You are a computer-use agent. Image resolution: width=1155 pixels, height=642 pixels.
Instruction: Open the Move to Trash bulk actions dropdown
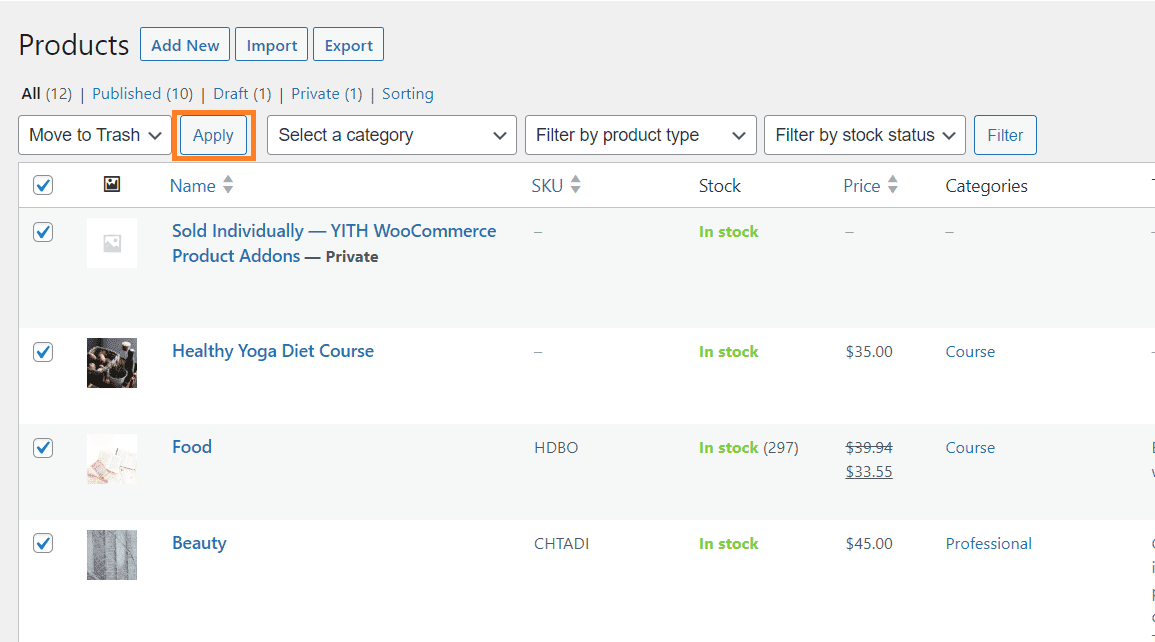click(x=95, y=135)
